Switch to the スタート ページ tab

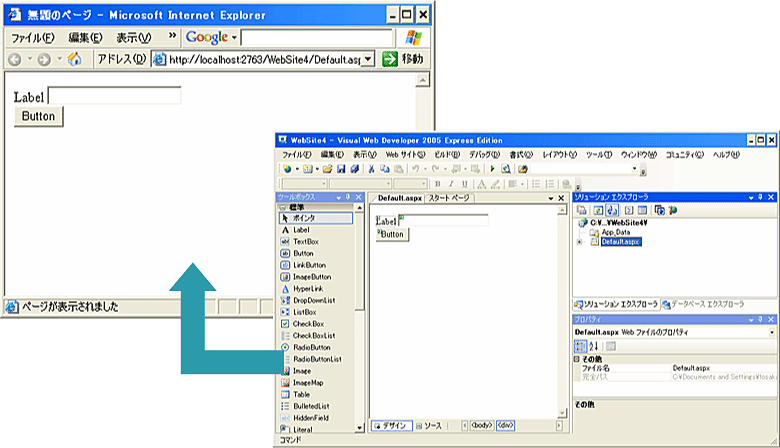449,198
